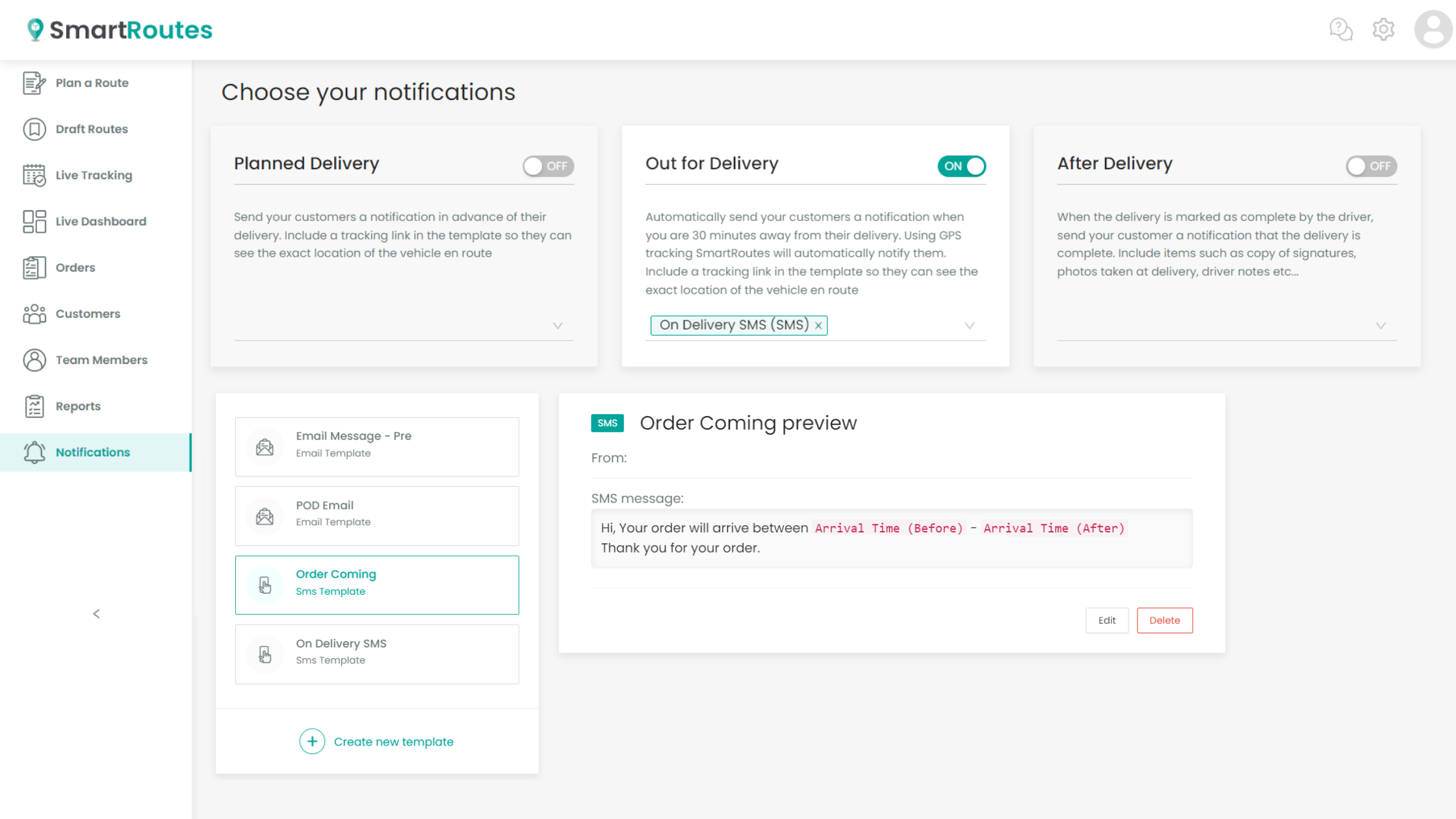Click the Live Dashboard grid icon
Image resolution: width=1456 pixels, height=819 pixels.
pos(34,222)
